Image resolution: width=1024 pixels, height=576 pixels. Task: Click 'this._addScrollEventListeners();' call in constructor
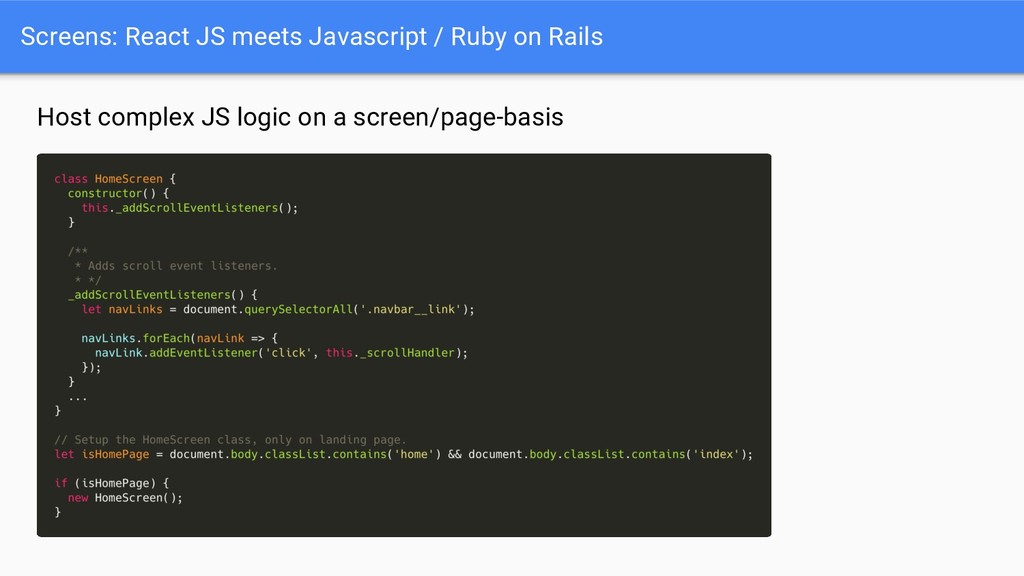[189, 208]
